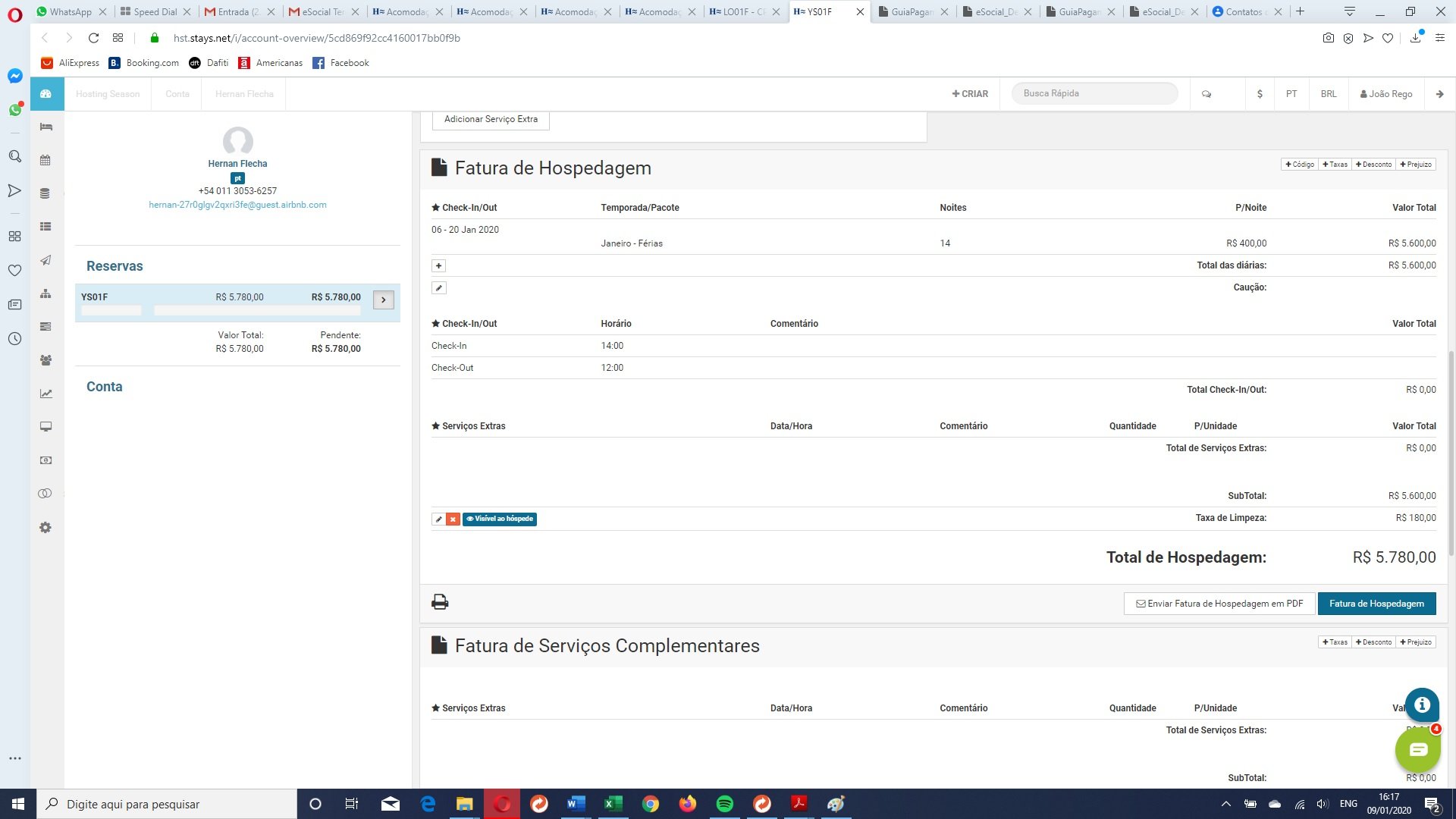Open the settings gear icon in the sidebar

45,527
